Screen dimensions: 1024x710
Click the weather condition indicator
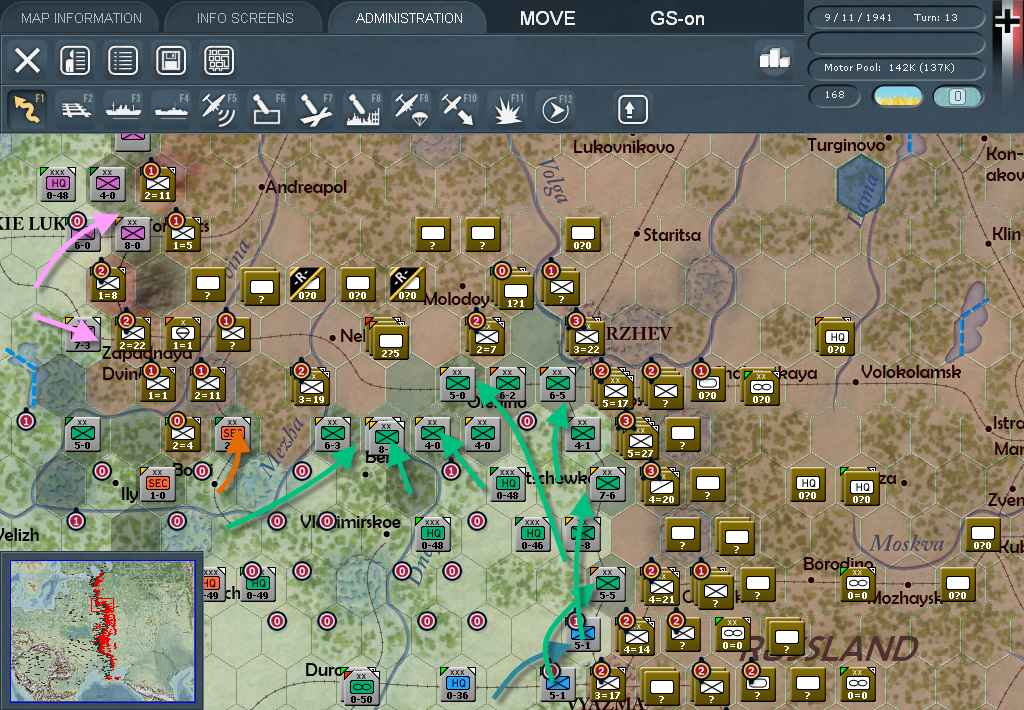pyautogui.click(x=898, y=97)
